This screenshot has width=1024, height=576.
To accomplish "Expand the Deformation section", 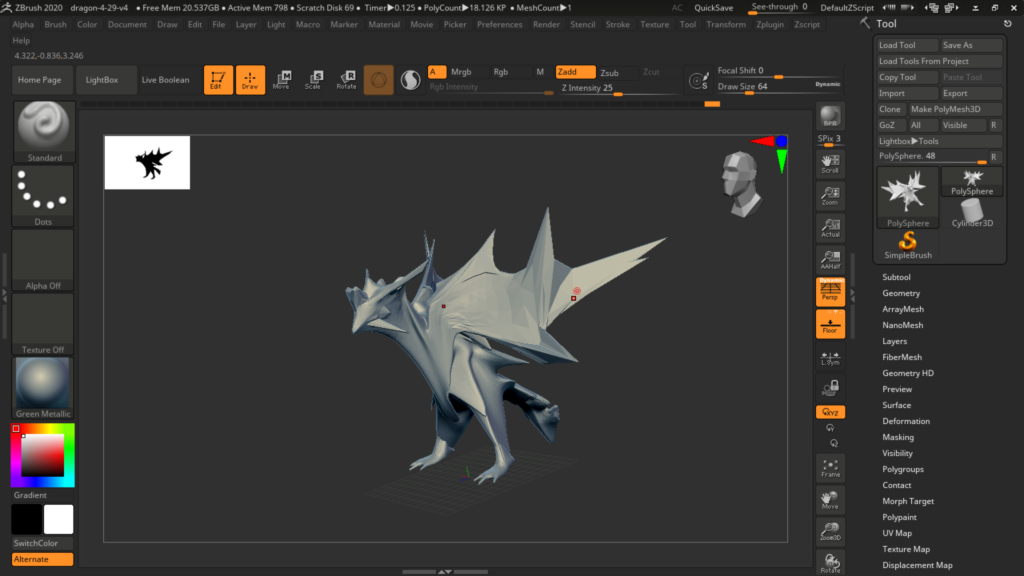I will tap(905, 421).
